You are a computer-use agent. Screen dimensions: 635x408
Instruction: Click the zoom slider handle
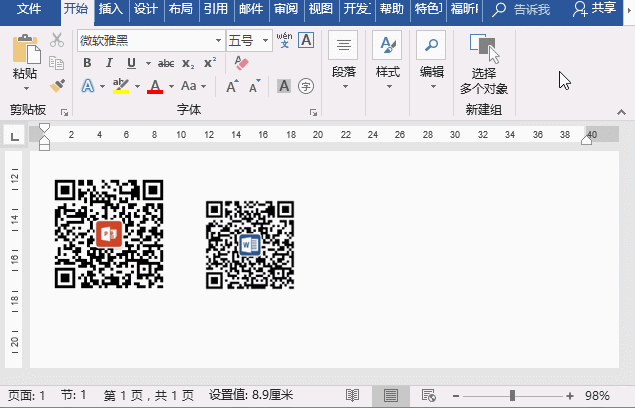[x=512, y=395]
